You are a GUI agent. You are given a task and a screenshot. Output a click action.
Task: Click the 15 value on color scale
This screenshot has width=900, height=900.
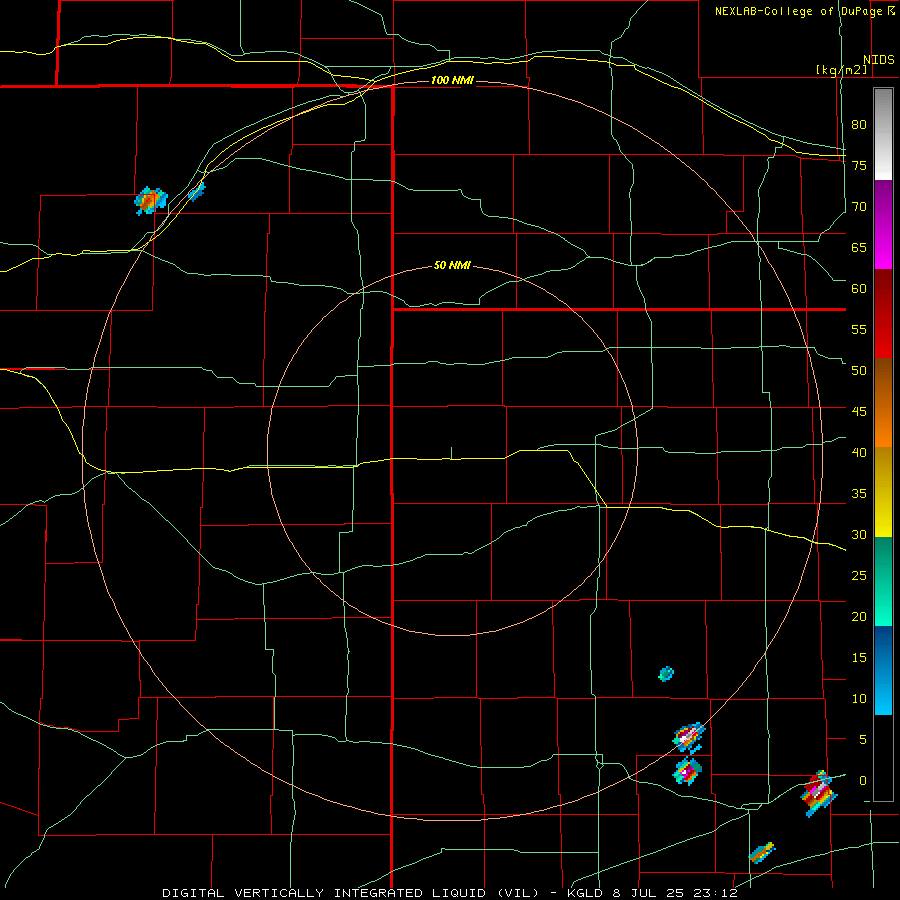(x=859, y=657)
